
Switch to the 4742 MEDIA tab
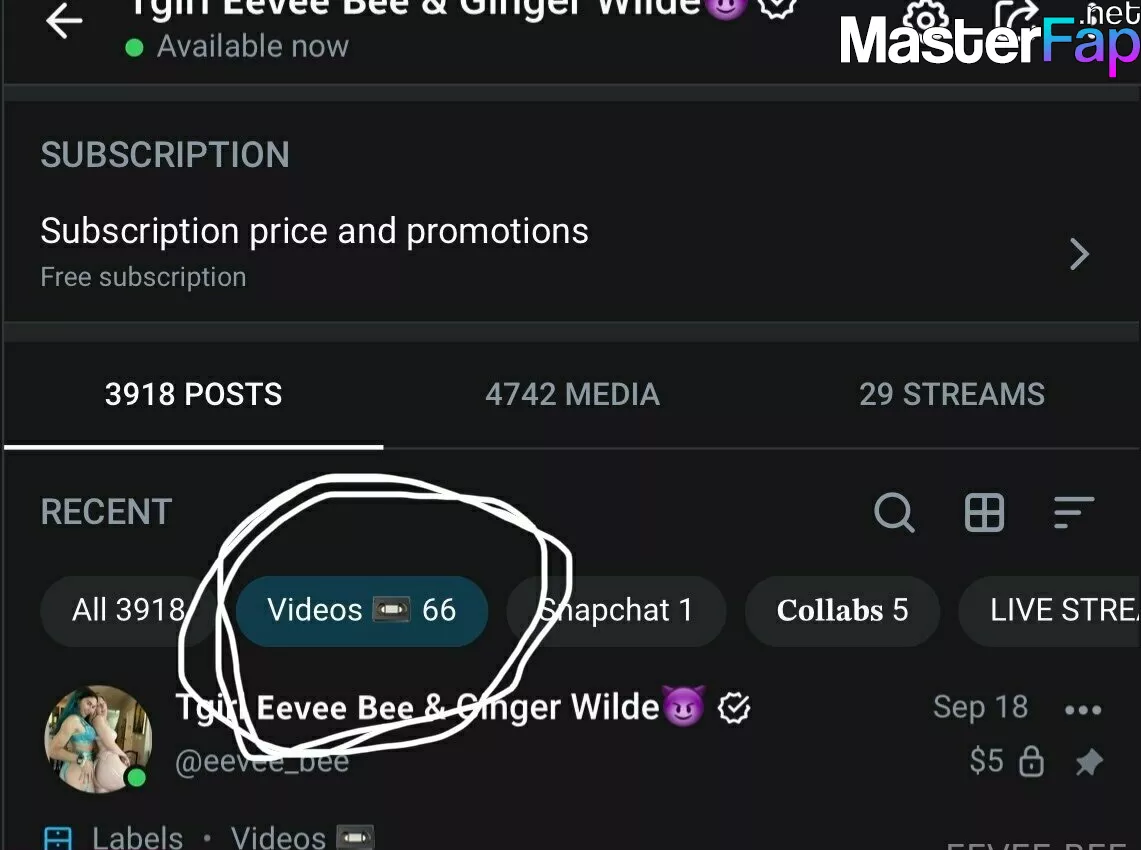(x=572, y=394)
